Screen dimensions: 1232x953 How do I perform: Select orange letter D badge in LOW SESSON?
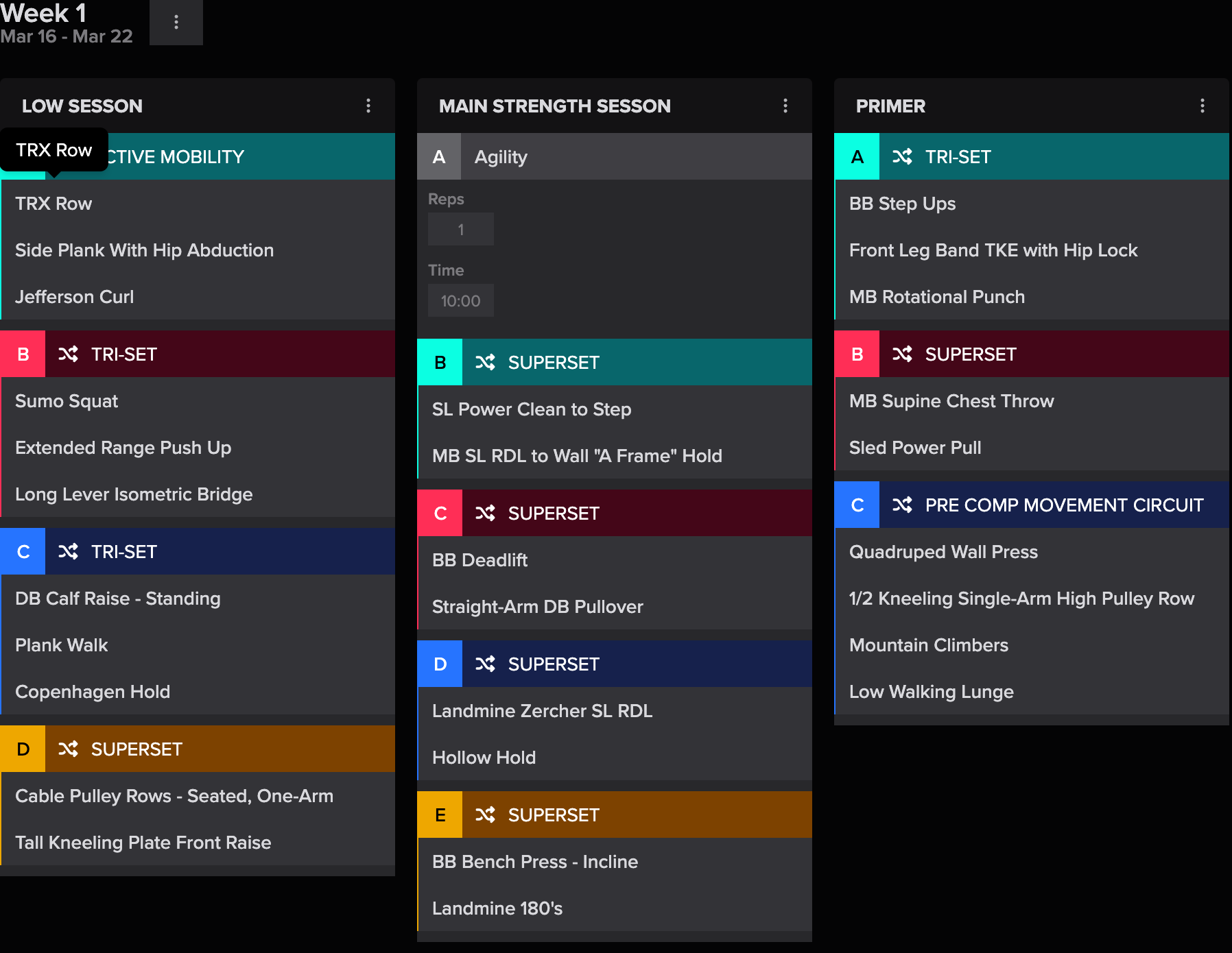coord(23,749)
